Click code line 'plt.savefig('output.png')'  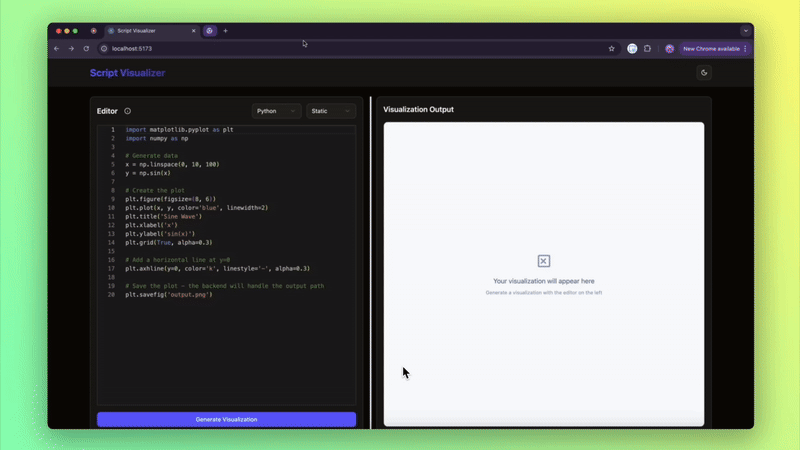coord(169,294)
